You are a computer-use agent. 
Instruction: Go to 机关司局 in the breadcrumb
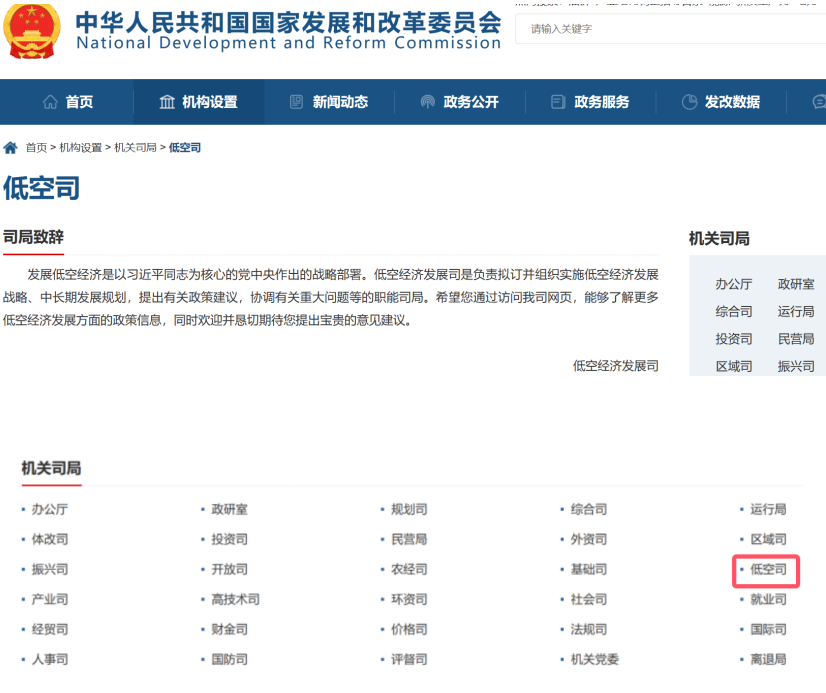coord(135,147)
